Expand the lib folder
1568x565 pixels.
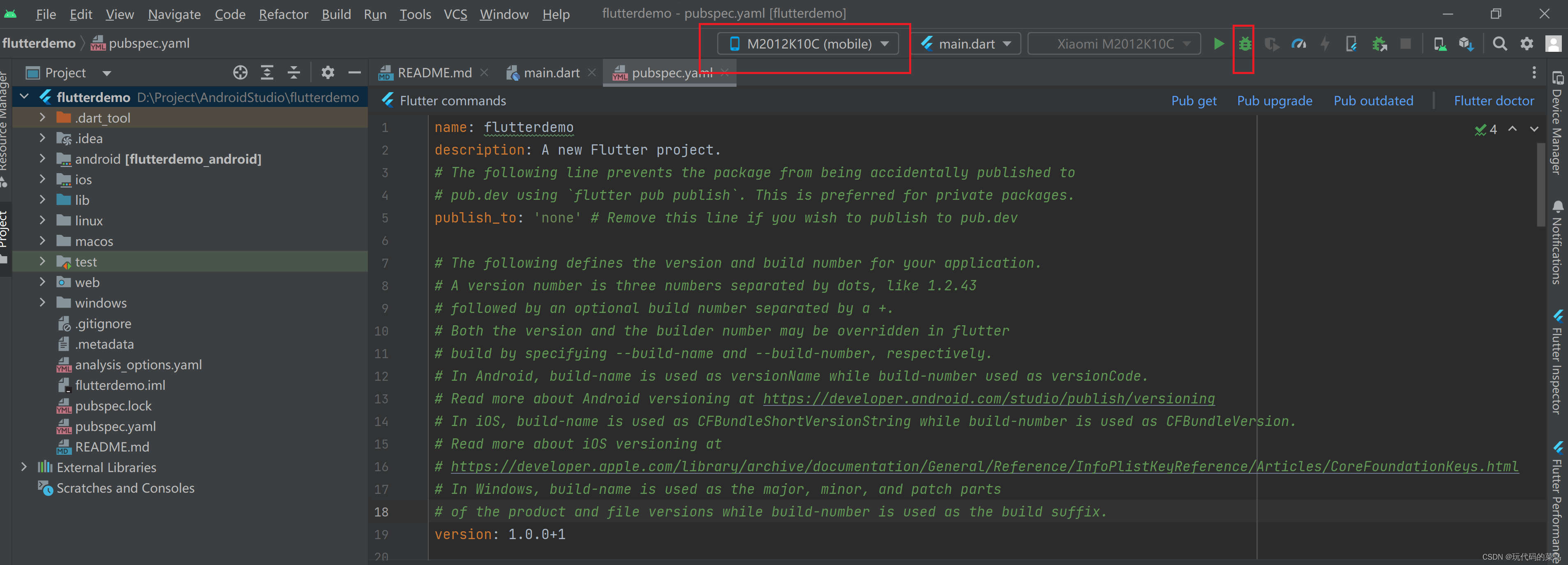point(42,200)
